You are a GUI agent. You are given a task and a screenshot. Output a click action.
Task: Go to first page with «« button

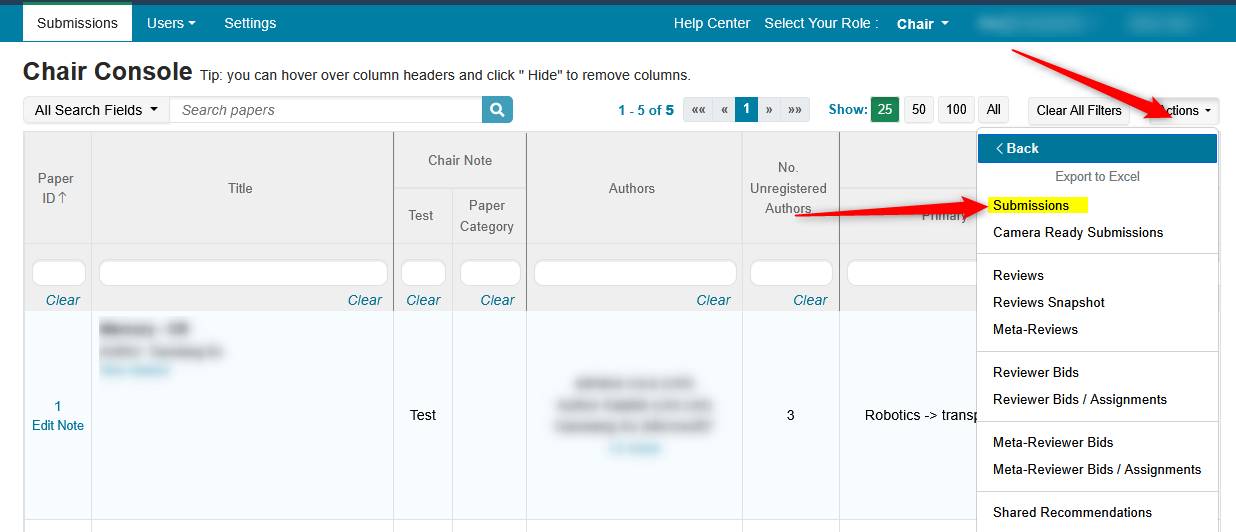point(698,110)
